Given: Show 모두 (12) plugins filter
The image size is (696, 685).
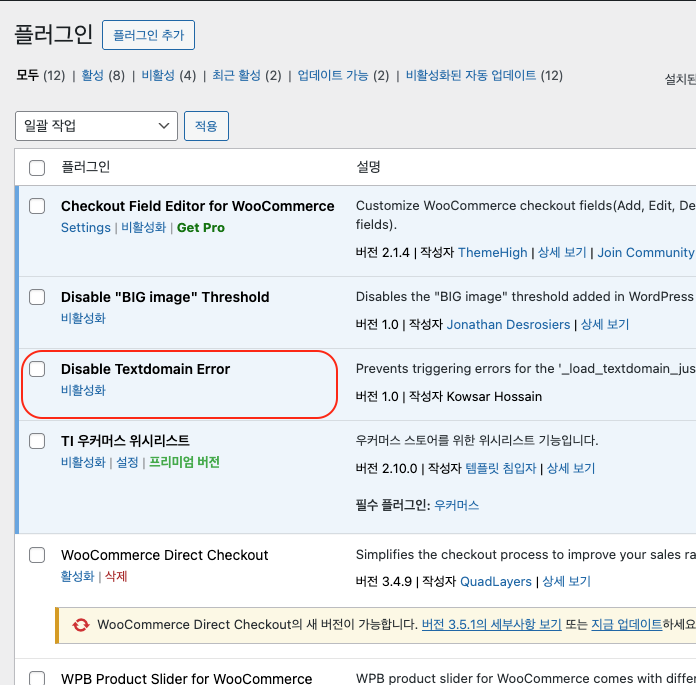Looking at the screenshot, I should coord(40,75).
